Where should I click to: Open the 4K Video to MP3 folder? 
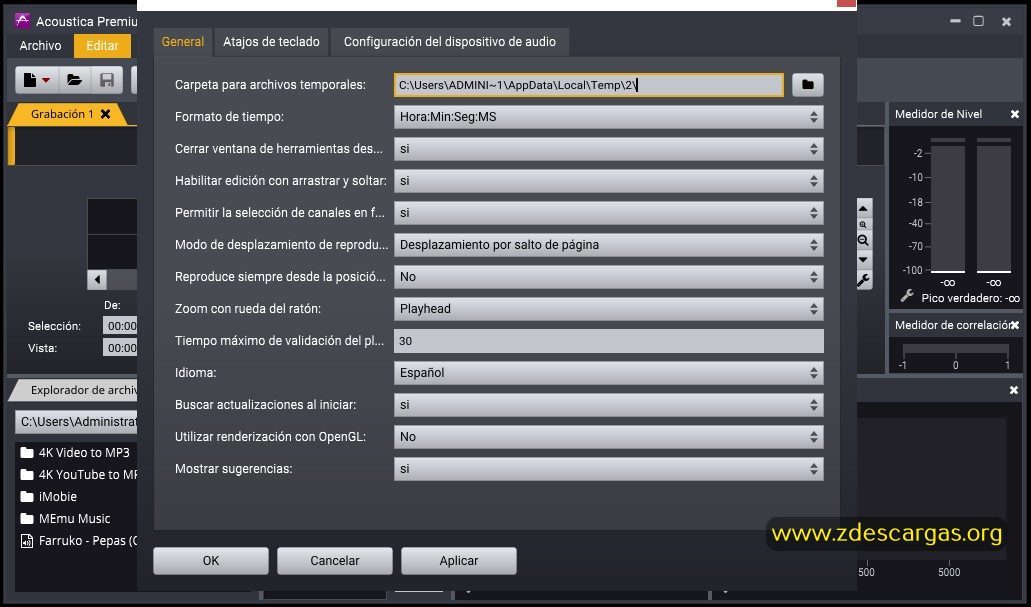pyautogui.click(x=75, y=452)
